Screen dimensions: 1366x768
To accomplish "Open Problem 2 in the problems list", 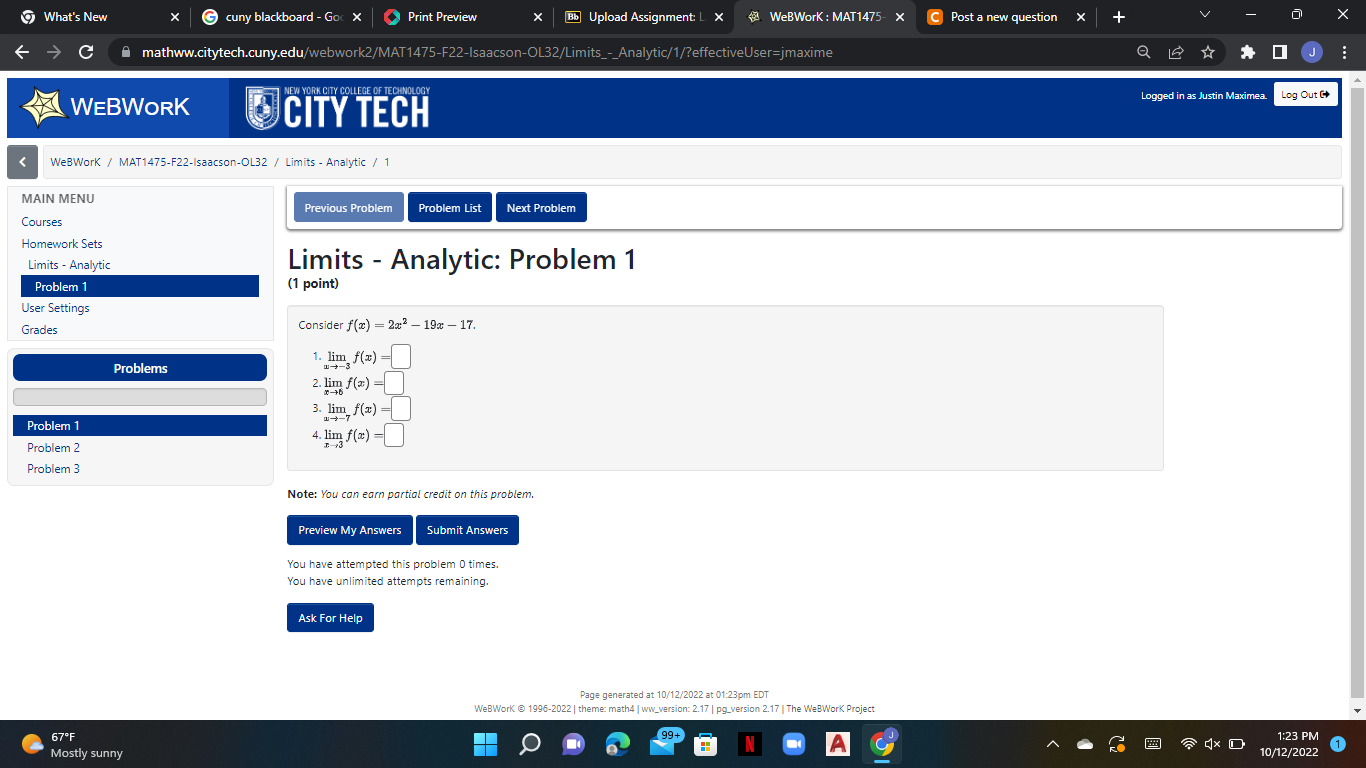I will (53, 447).
